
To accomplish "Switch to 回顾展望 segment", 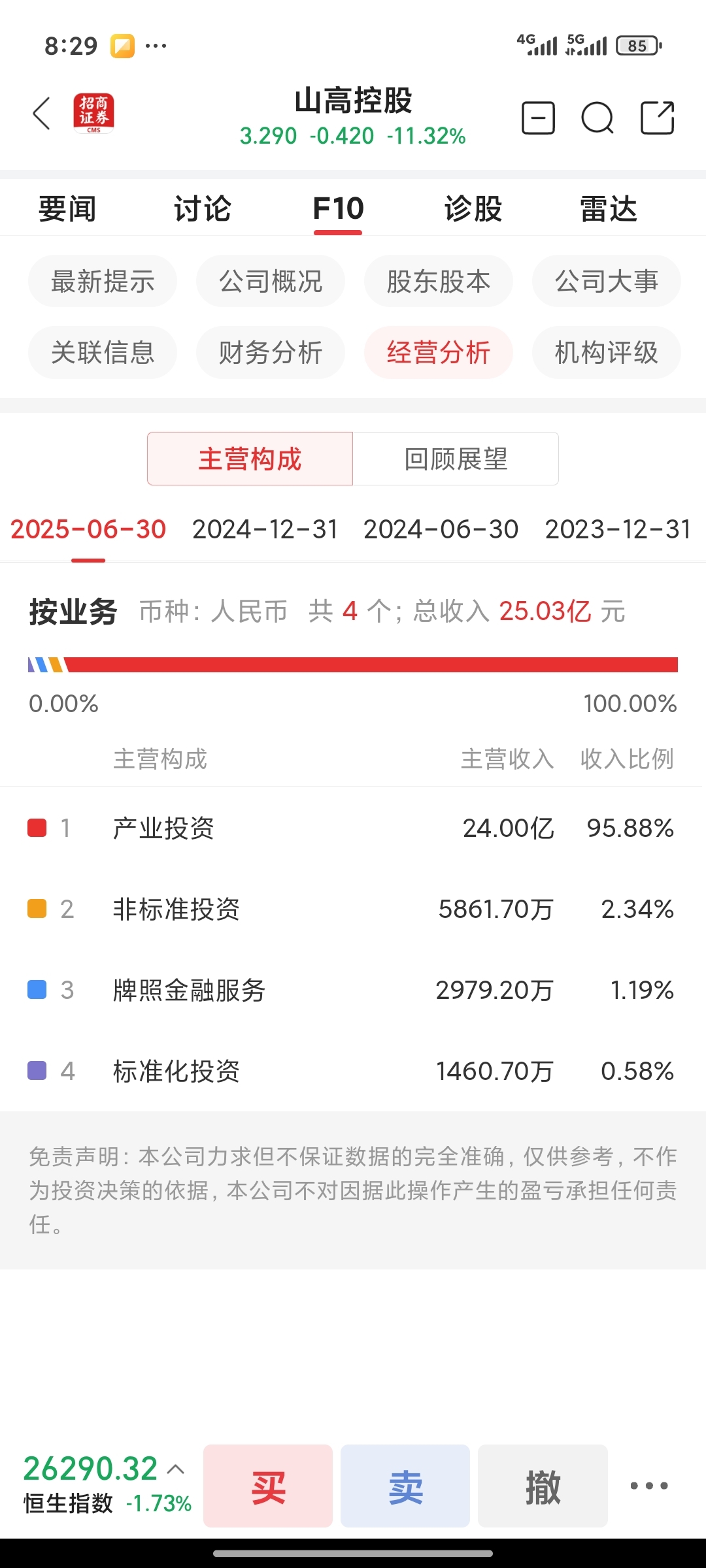I will pos(456,459).
